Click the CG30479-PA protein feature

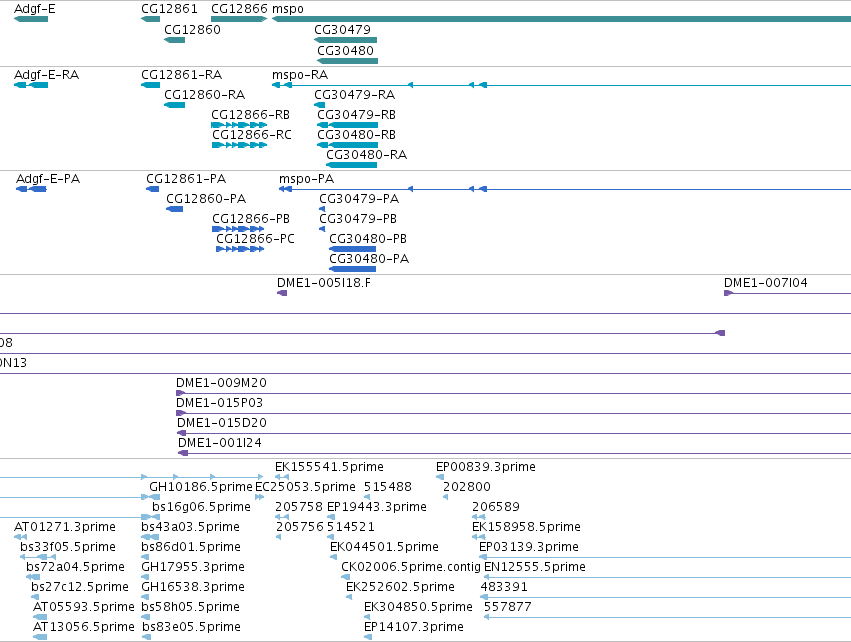[x=322, y=209]
